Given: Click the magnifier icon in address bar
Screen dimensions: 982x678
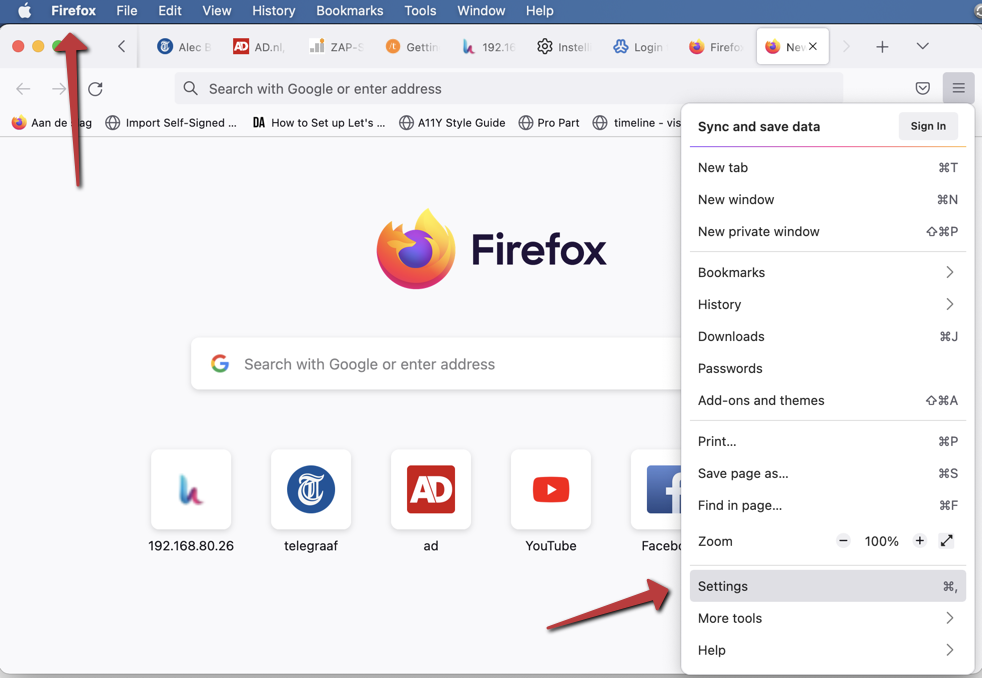Looking at the screenshot, I should [190, 88].
